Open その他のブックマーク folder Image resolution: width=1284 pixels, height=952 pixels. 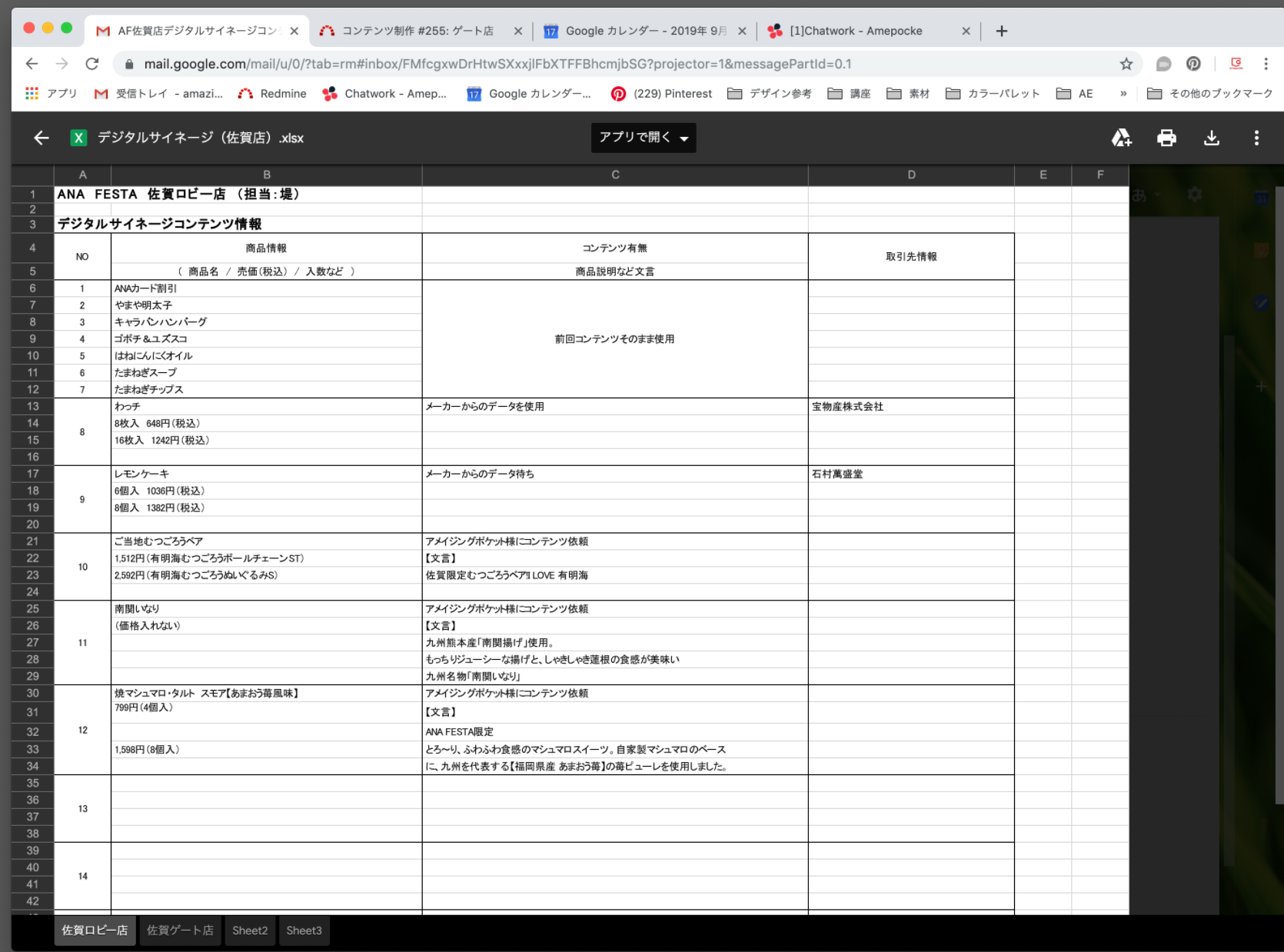pyautogui.click(x=1210, y=93)
